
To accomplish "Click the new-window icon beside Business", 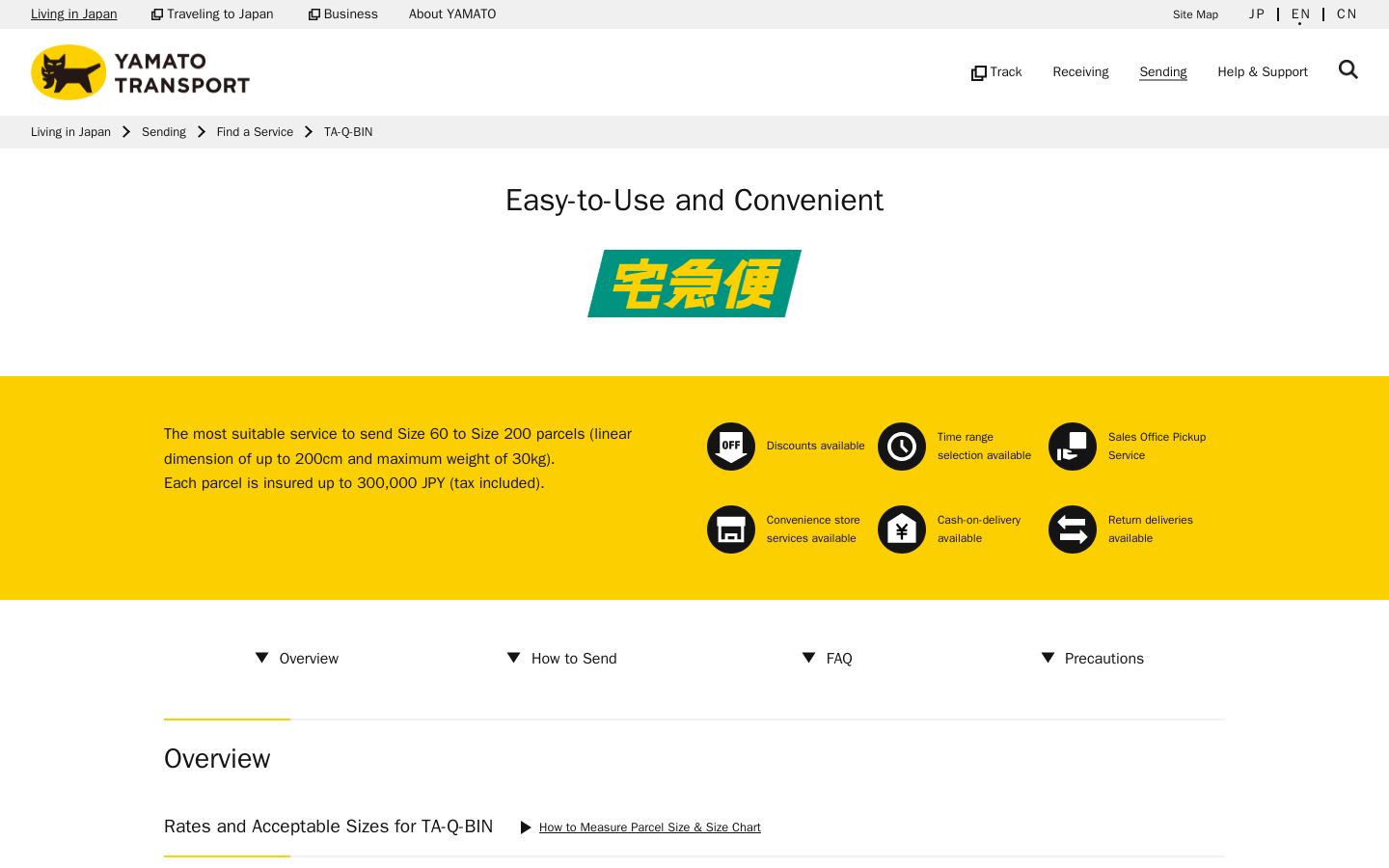I will 314,14.
